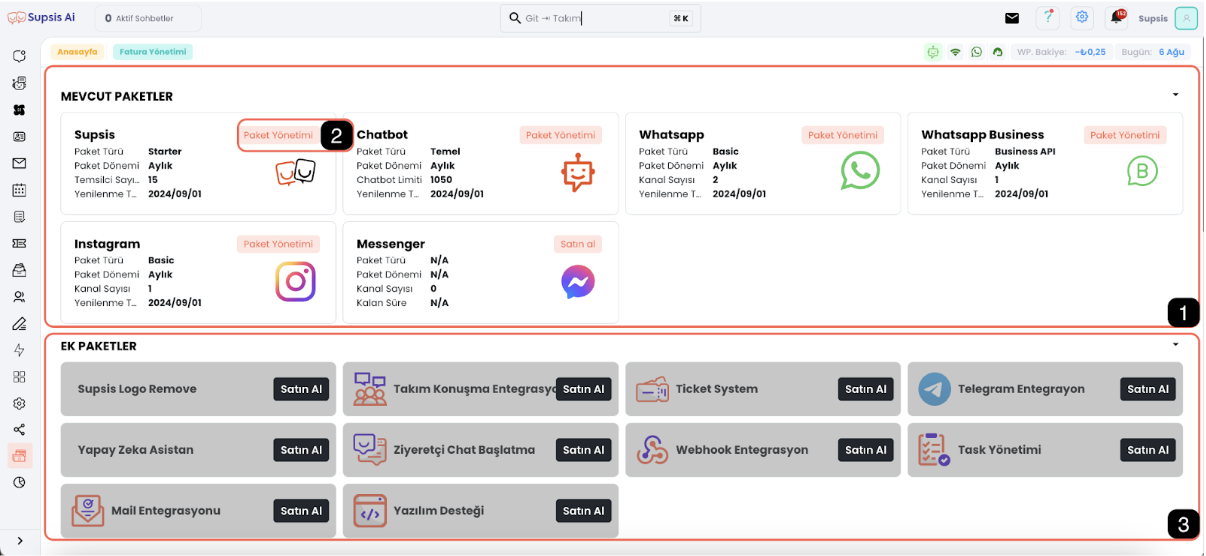Screen dimensions: 1206x556
Task: Click Satın Al for Yapay Zeka Asistan
Action: 301,450
